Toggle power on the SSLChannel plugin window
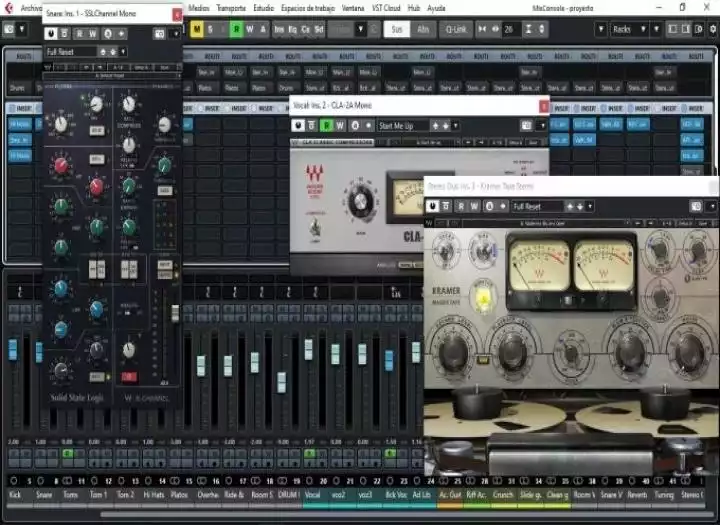 tap(51, 34)
